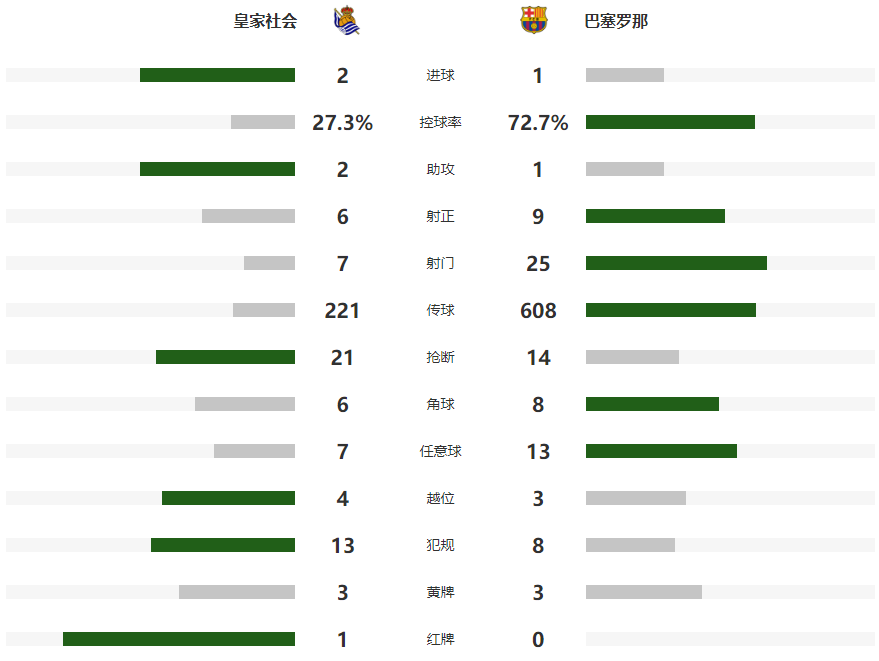Click 皇家社会's green 21 tackles bar
879x661 pixels.
225,357
